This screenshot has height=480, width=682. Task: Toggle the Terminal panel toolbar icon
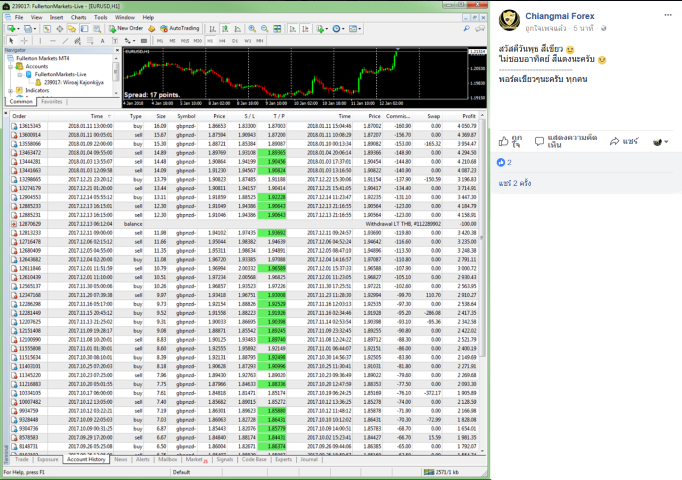tap(84, 29)
